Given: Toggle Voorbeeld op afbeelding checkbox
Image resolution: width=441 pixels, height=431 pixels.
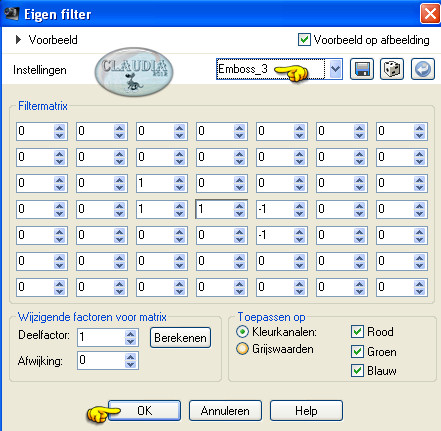Looking at the screenshot, I should pos(304,40).
